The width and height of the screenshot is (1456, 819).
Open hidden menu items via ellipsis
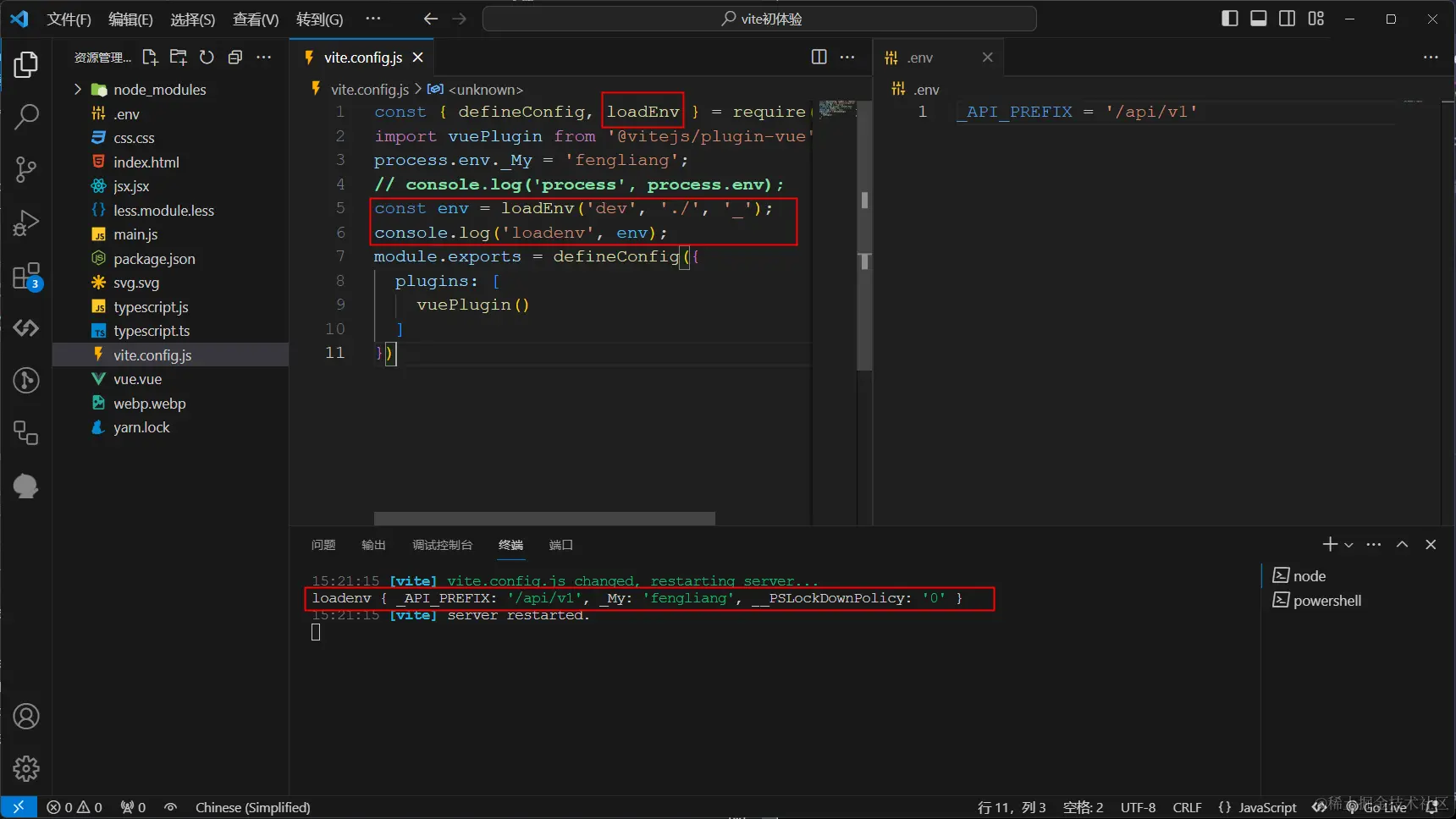click(x=372, y=19)
